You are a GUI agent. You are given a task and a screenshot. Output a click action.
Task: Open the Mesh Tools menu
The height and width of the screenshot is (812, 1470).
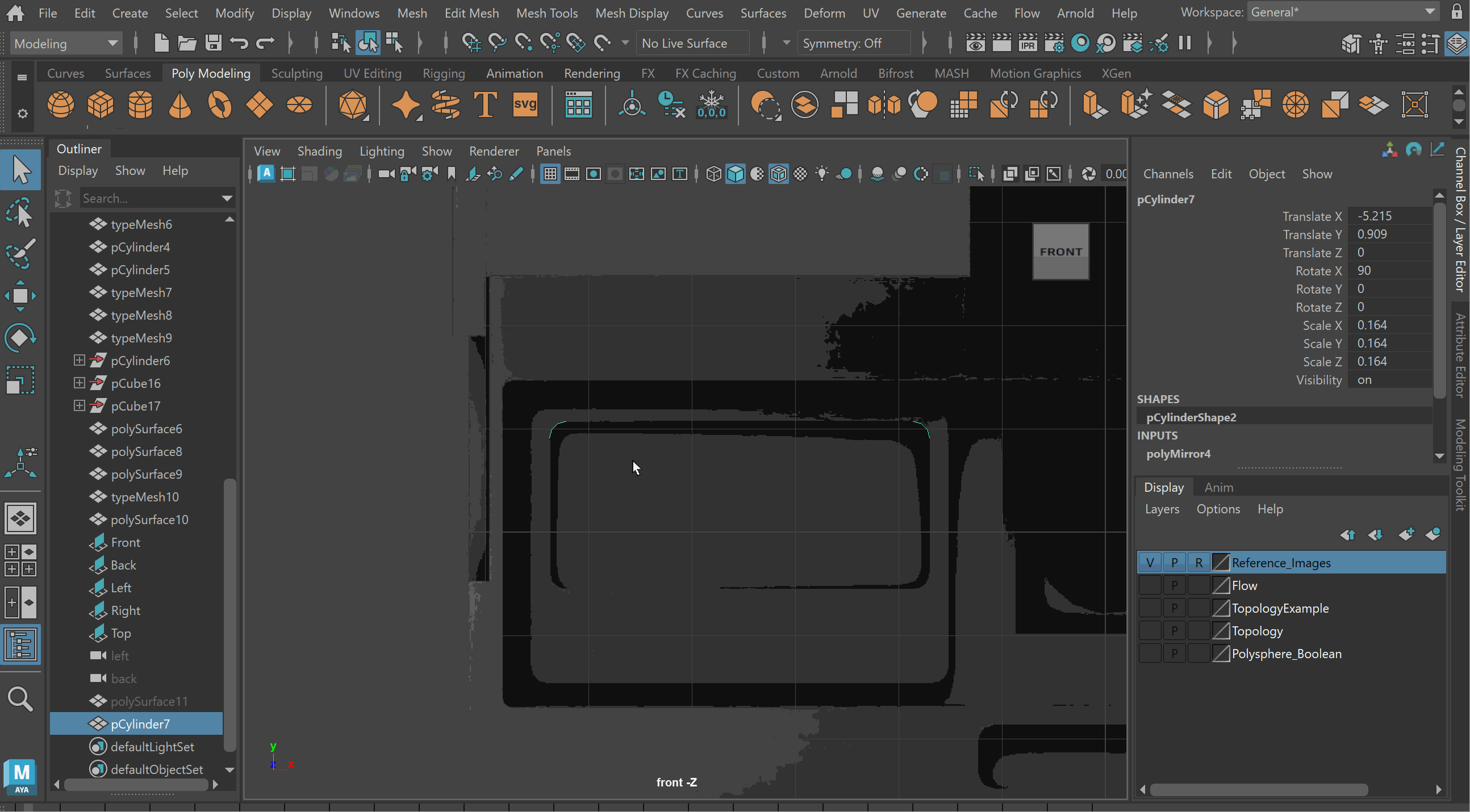[546, 13]
